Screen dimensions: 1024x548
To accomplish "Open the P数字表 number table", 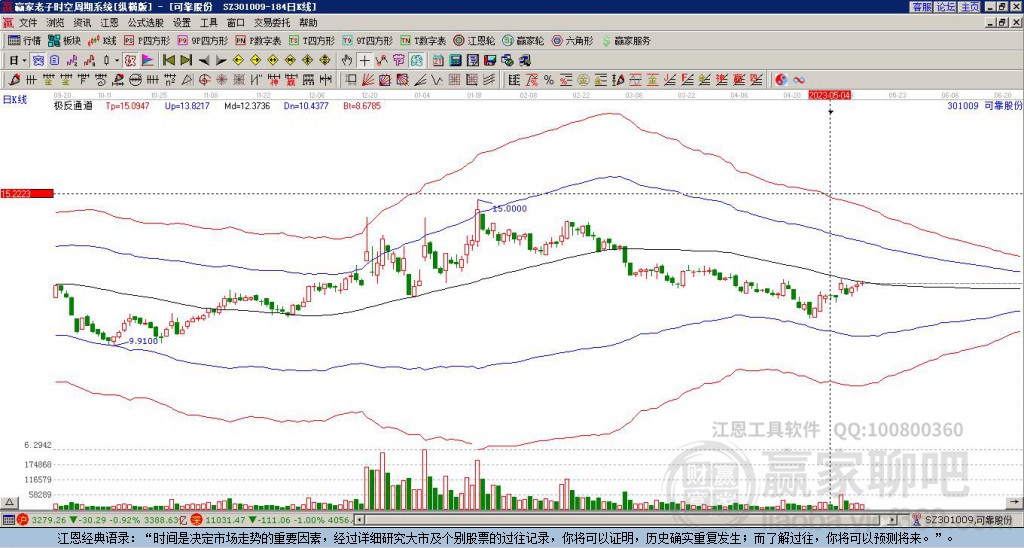I will point(258,40).
